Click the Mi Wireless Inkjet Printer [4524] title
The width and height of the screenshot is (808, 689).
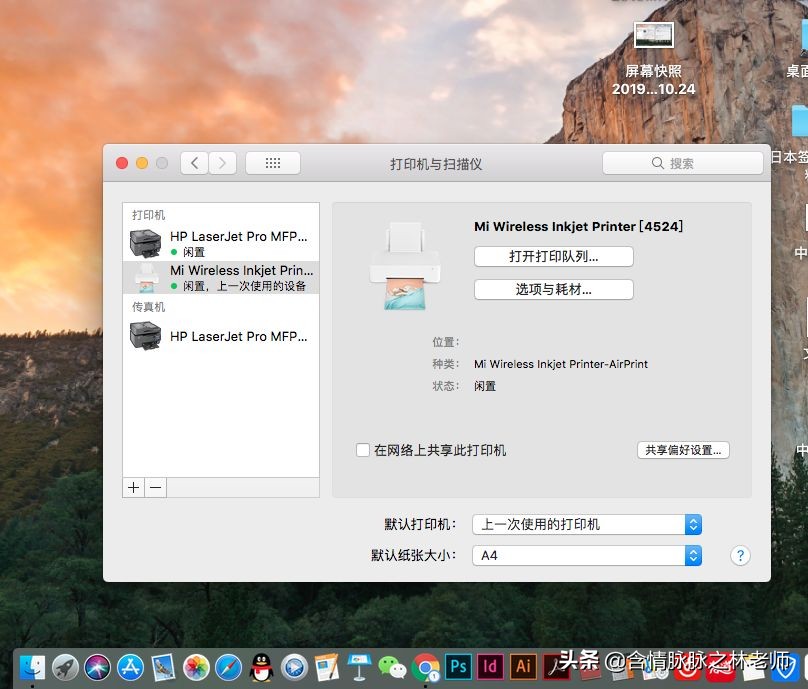click(x=578, y=226)
